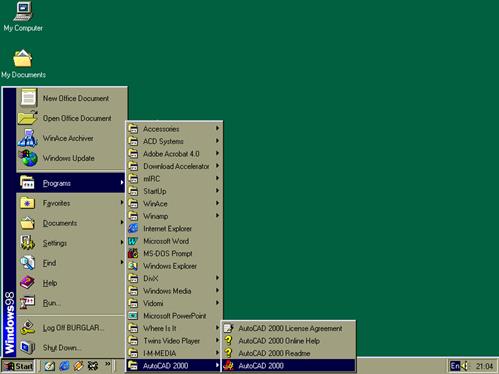Click the Run icon in Start menu

[x=27, y=303]
